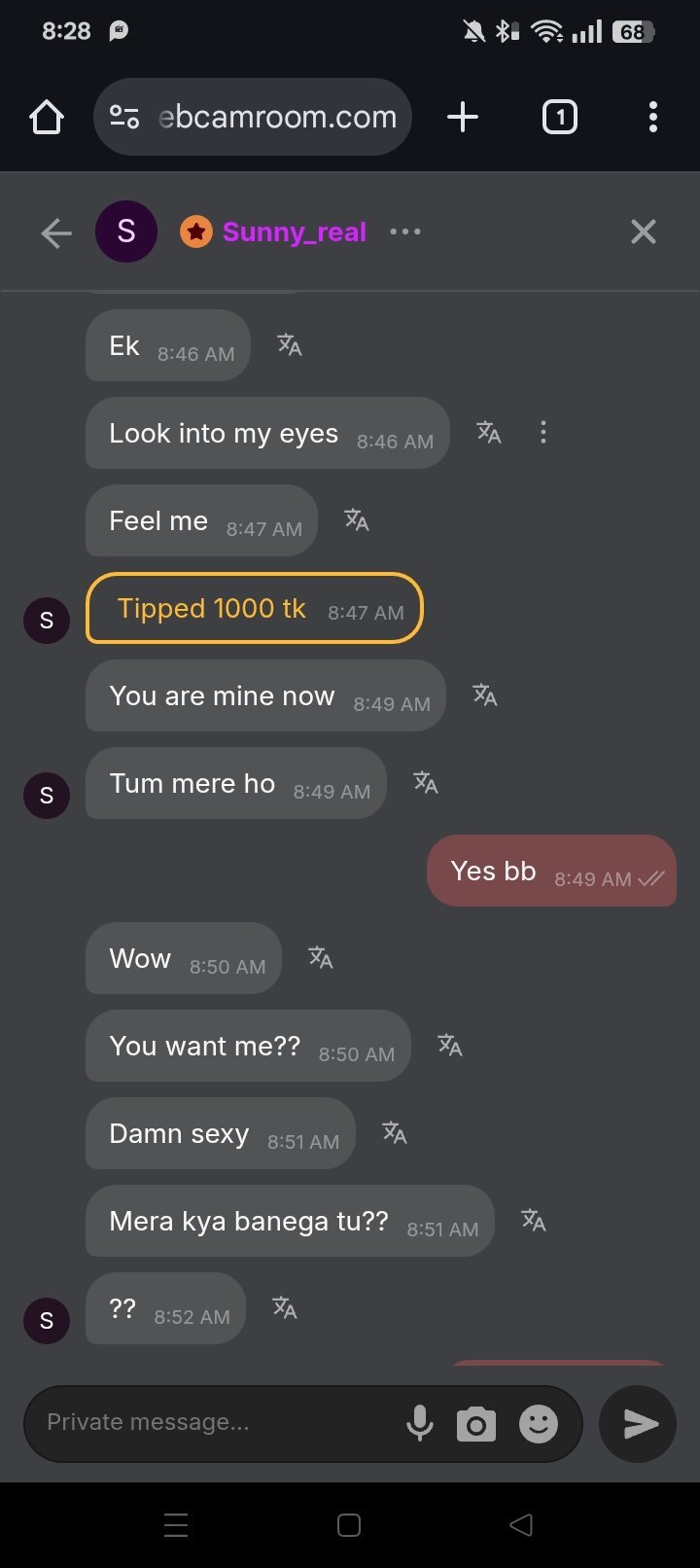The image size is (700, 1568).
Task: Translate the "Tum mere ho" message
Action: point(426,783)
